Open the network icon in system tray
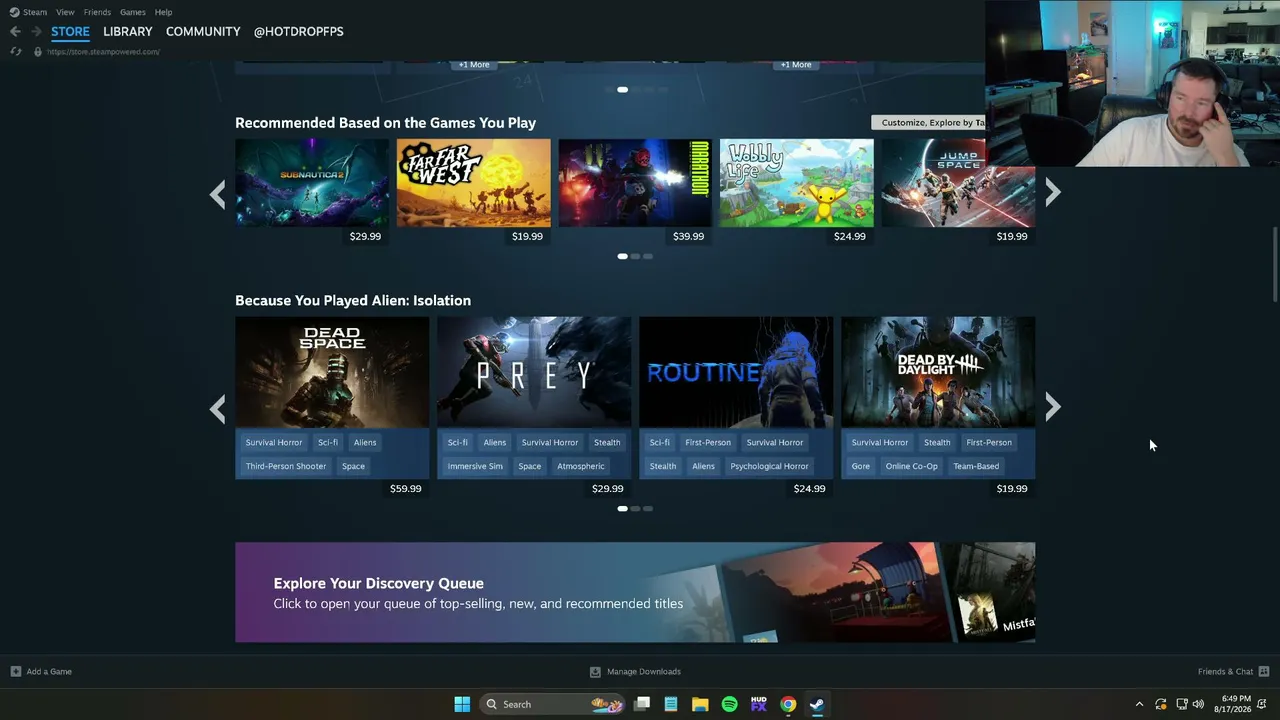Image resolution: width=1280 pixels, height=720 pixels. 1181,704
